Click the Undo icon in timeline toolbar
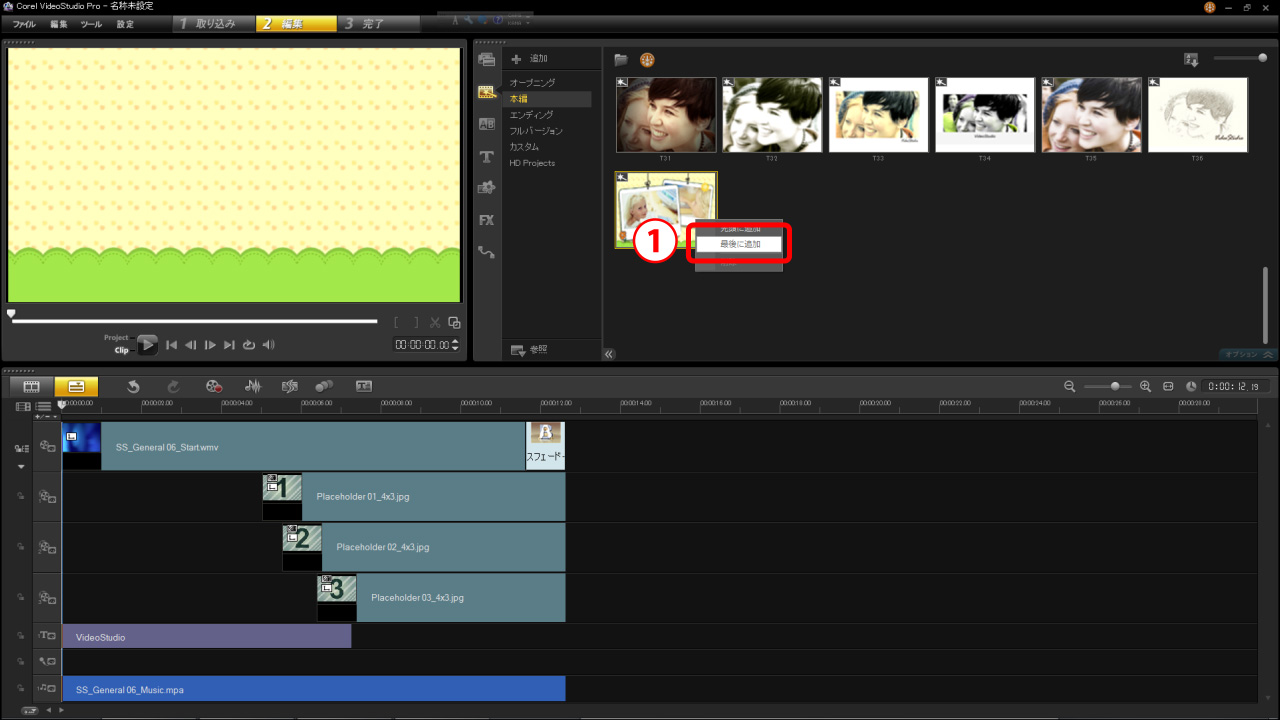 pyautogui.click(x=133, y=386)
